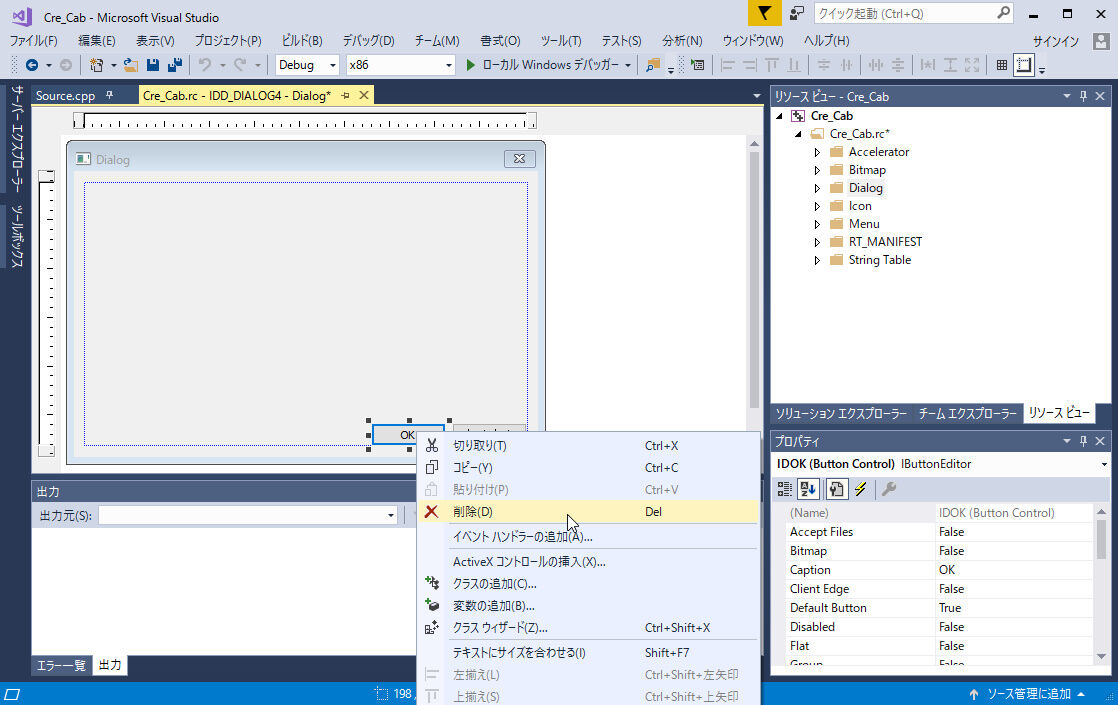The width and height of the screenshot is (1118, 705).
Task: Pin the Resource View panel
Action: pyautogui.click(x=1083, y=96)
